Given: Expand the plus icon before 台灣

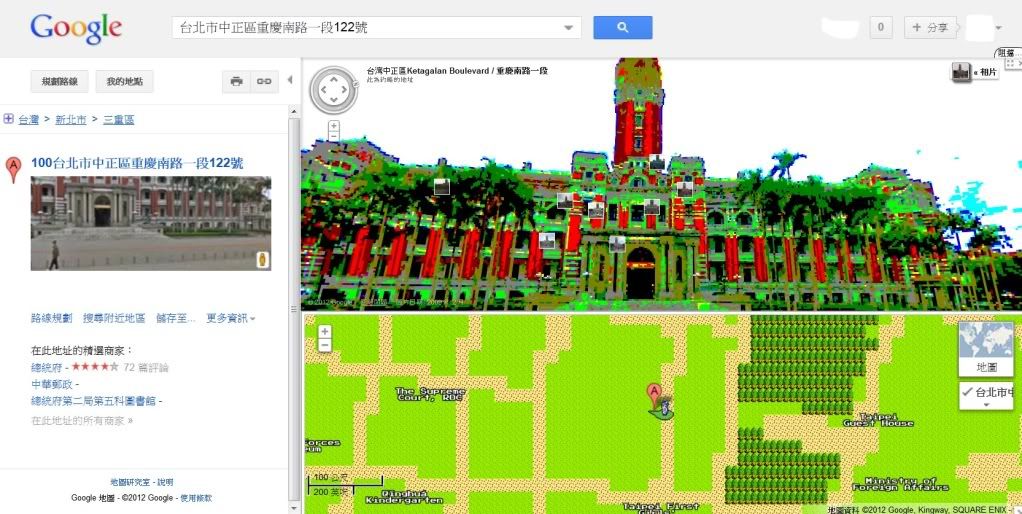Looking at the screenshot, I should [x=8, y=119].
